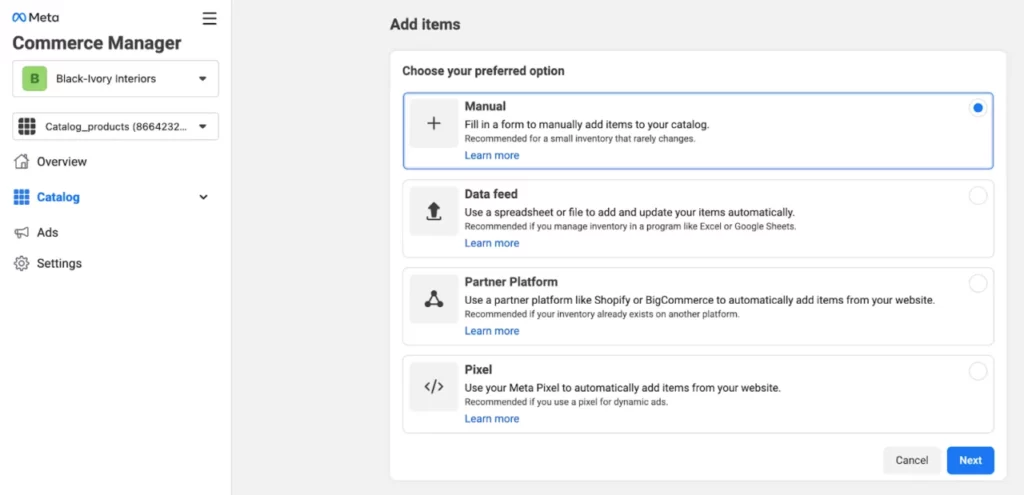Click the Meta logo
Viewport: 1024px width, 495px height.
pyautogui.click(x=35, y=18)
